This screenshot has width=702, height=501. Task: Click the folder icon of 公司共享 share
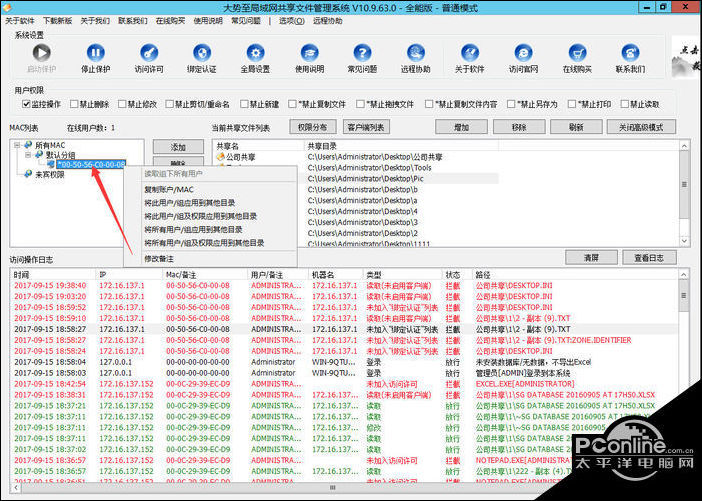[x=221, y=157]
